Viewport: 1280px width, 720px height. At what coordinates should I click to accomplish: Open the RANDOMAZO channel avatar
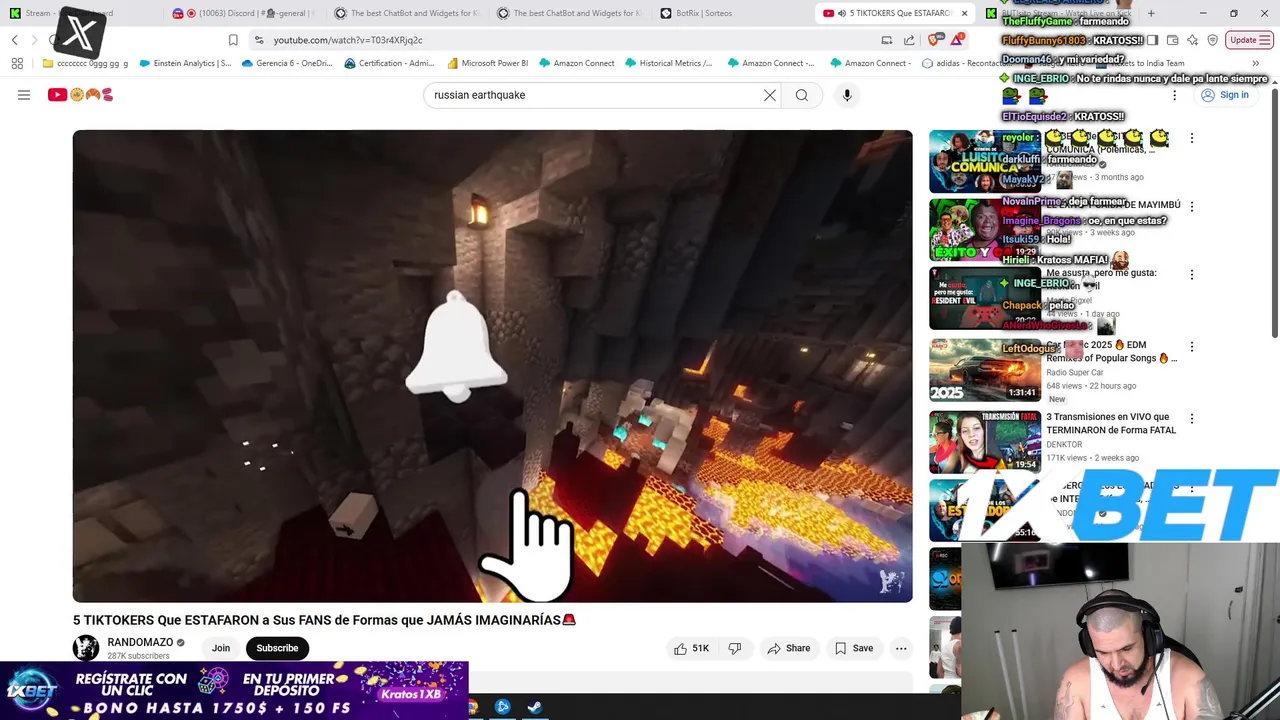pos(86,648)
